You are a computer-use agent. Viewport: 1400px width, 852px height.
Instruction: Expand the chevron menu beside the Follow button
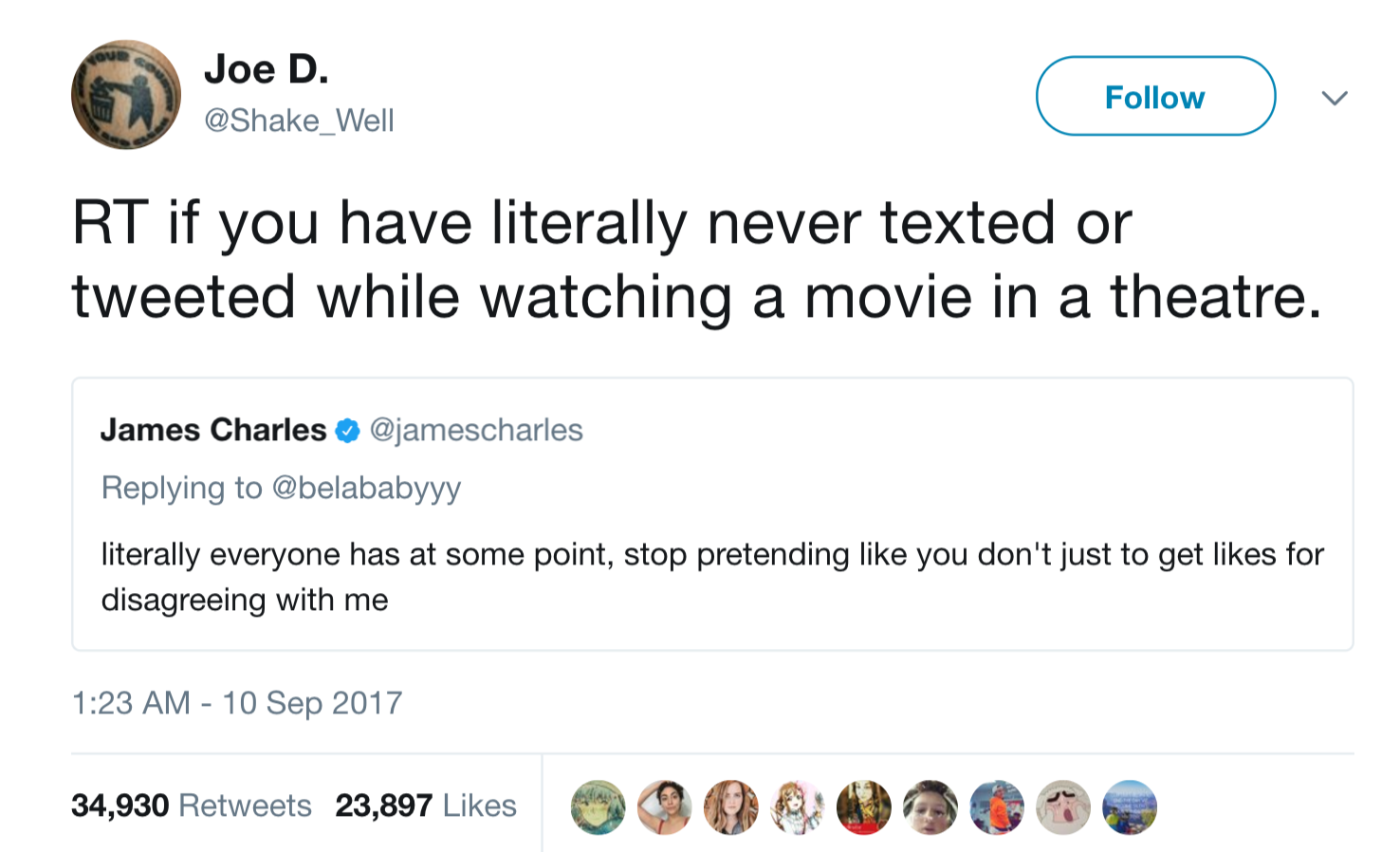(x=1335, y=98)
